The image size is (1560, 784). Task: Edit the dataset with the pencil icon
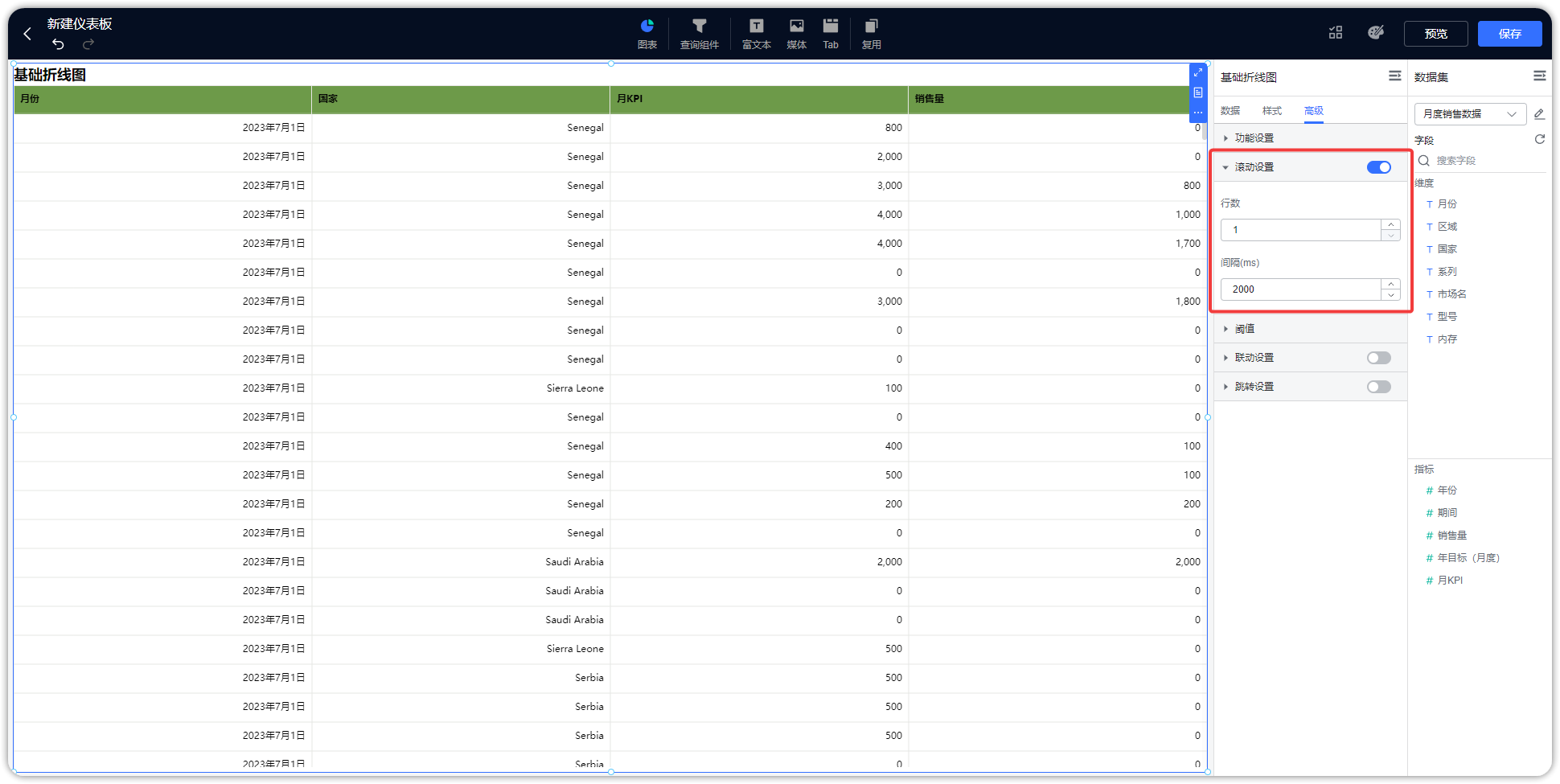coord(1539,114)
